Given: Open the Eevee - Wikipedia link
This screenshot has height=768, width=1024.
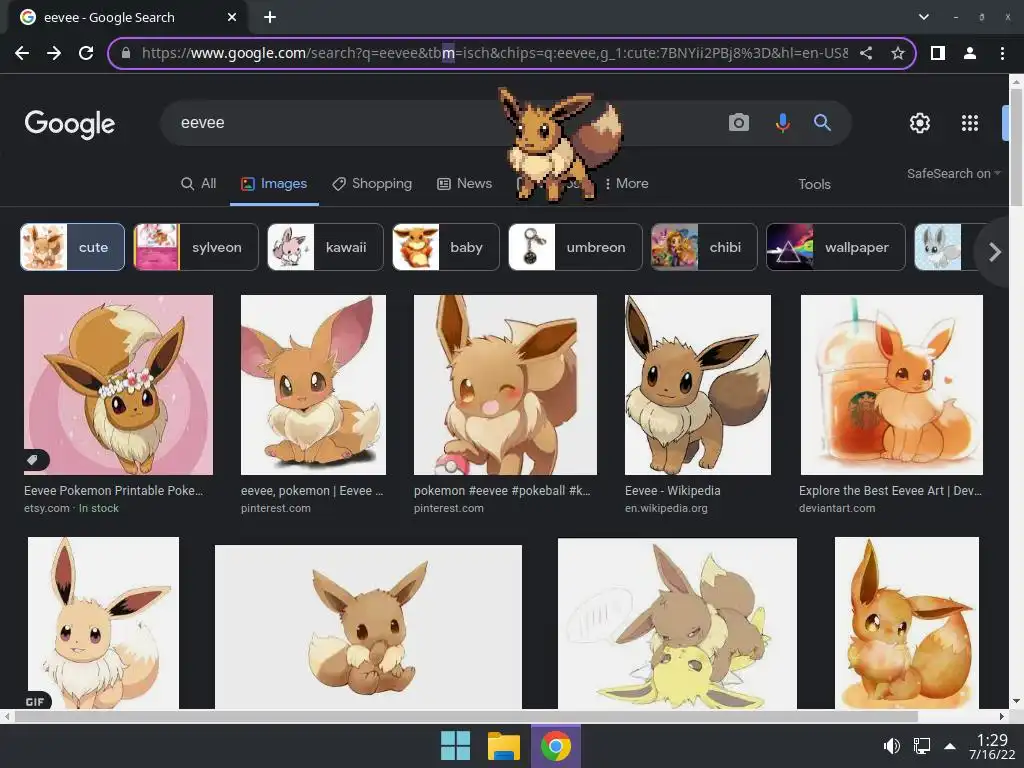Looking at the screenshot, I should 673,490.
